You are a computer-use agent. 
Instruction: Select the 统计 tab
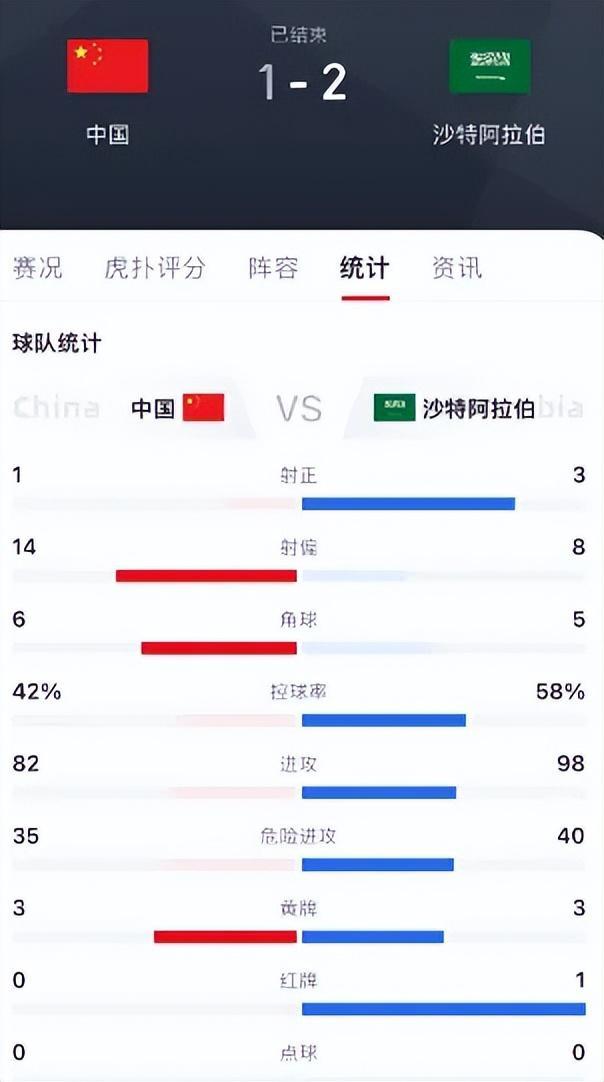365,268
